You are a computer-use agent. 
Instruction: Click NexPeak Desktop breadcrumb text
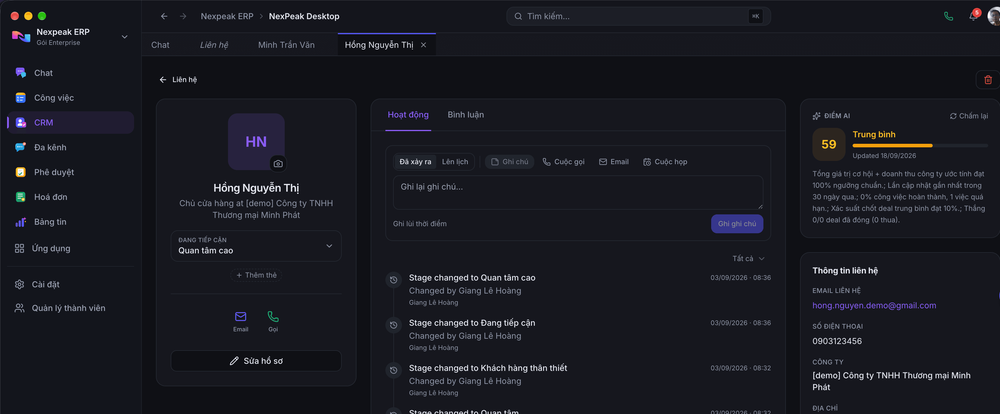pos(304,16)
